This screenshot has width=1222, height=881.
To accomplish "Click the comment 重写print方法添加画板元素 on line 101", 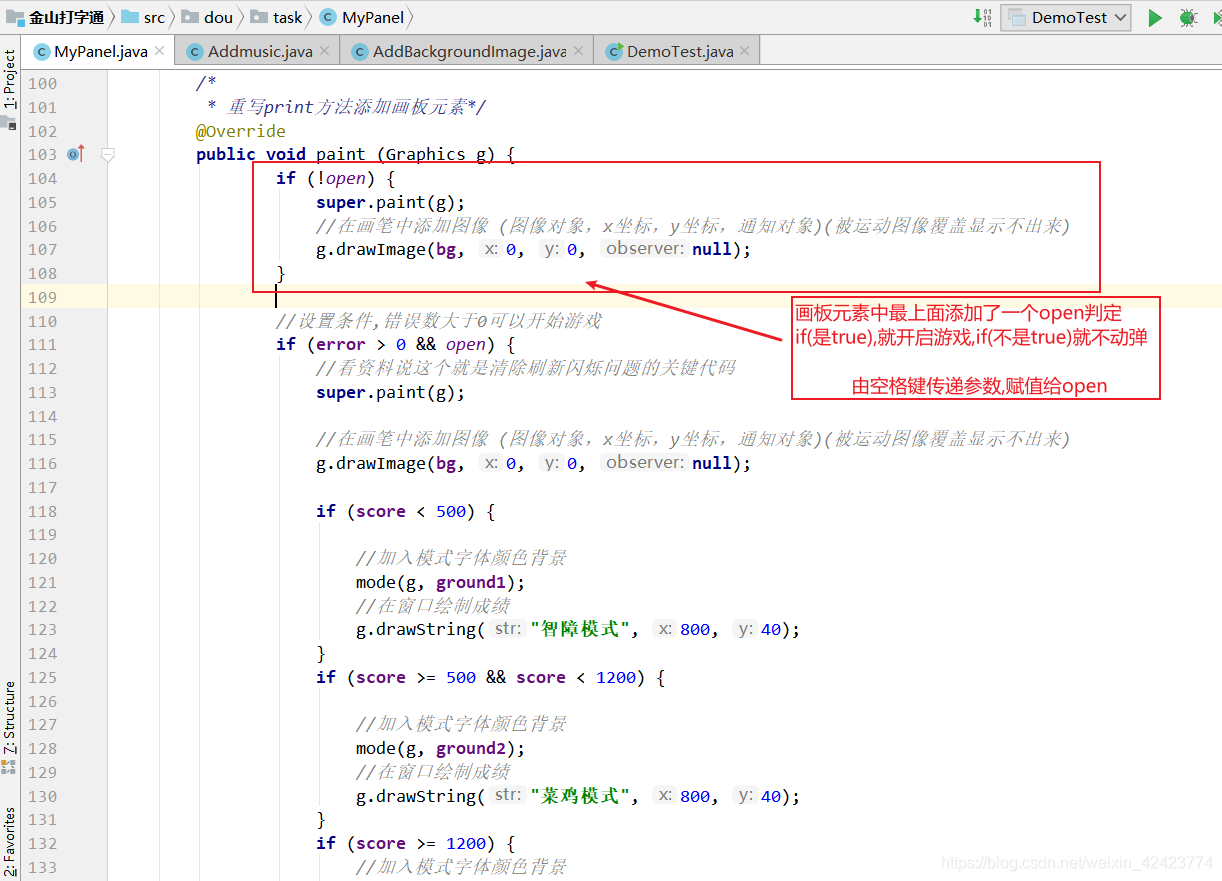I will 347,107.
